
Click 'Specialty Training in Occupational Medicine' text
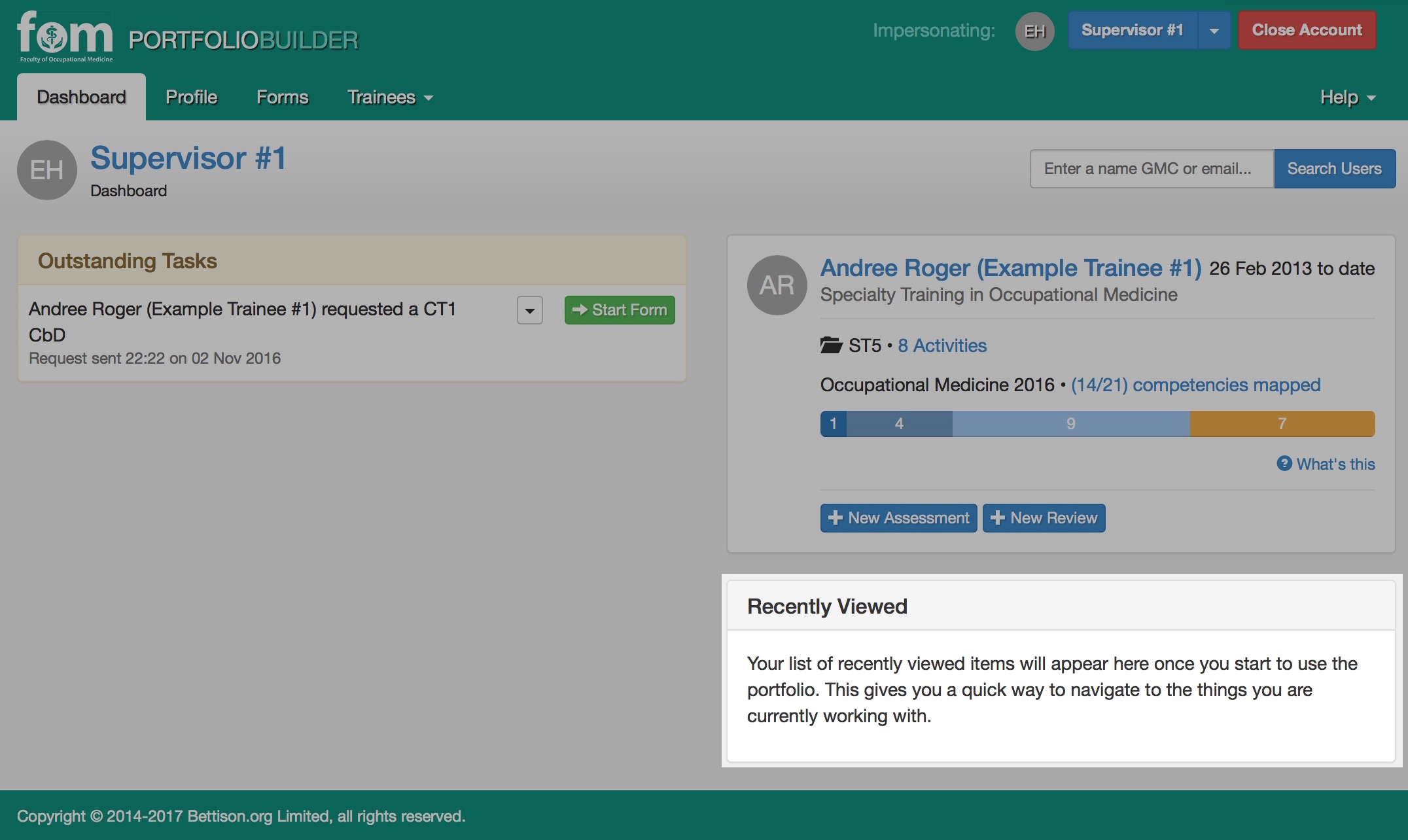click(999, 295)
